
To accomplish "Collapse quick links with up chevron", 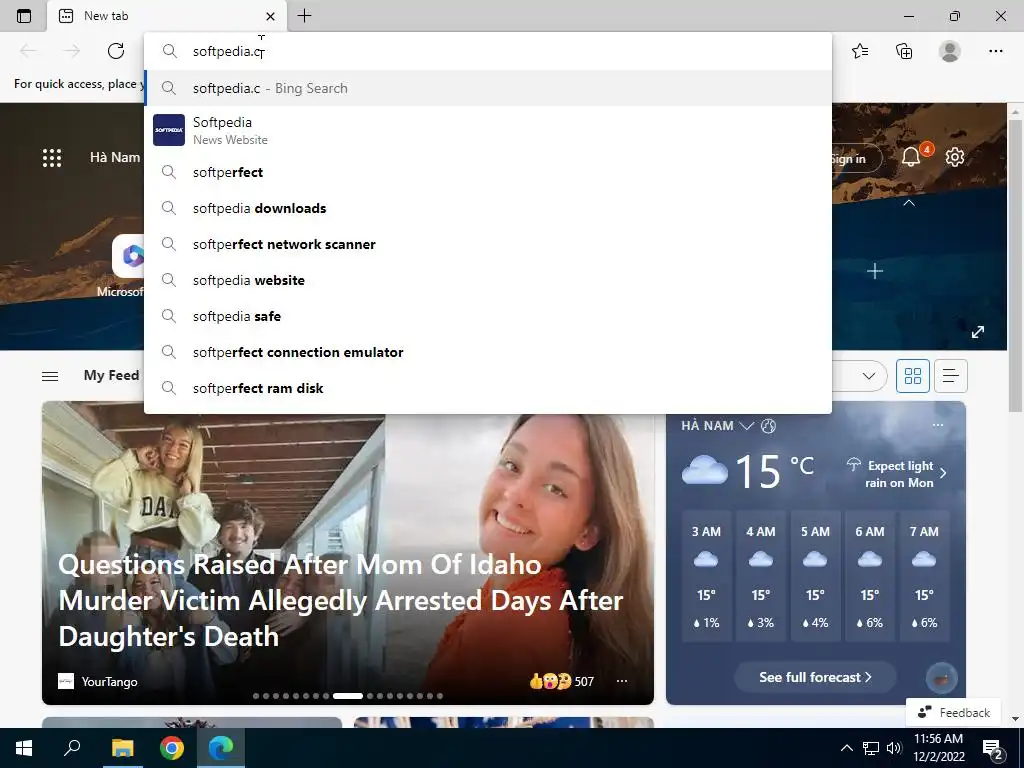I will [908, 203].
